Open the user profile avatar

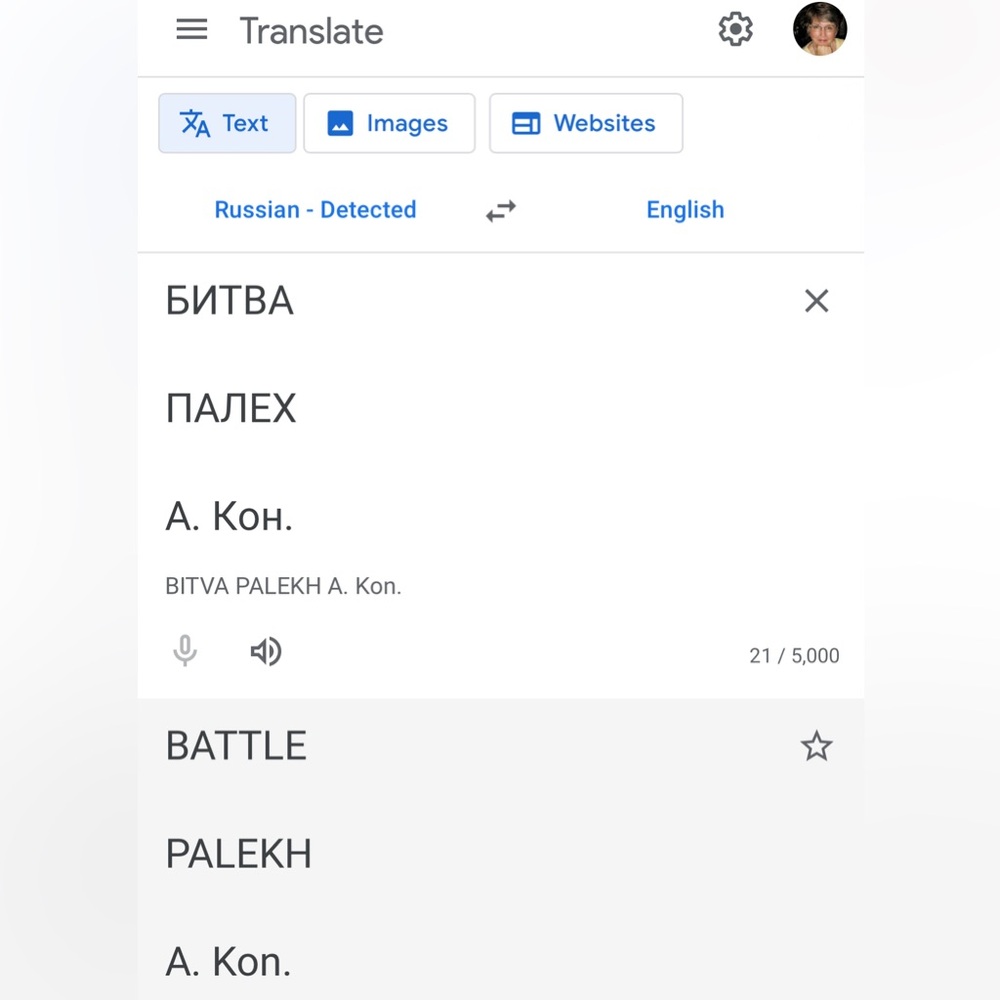(820, 29)
